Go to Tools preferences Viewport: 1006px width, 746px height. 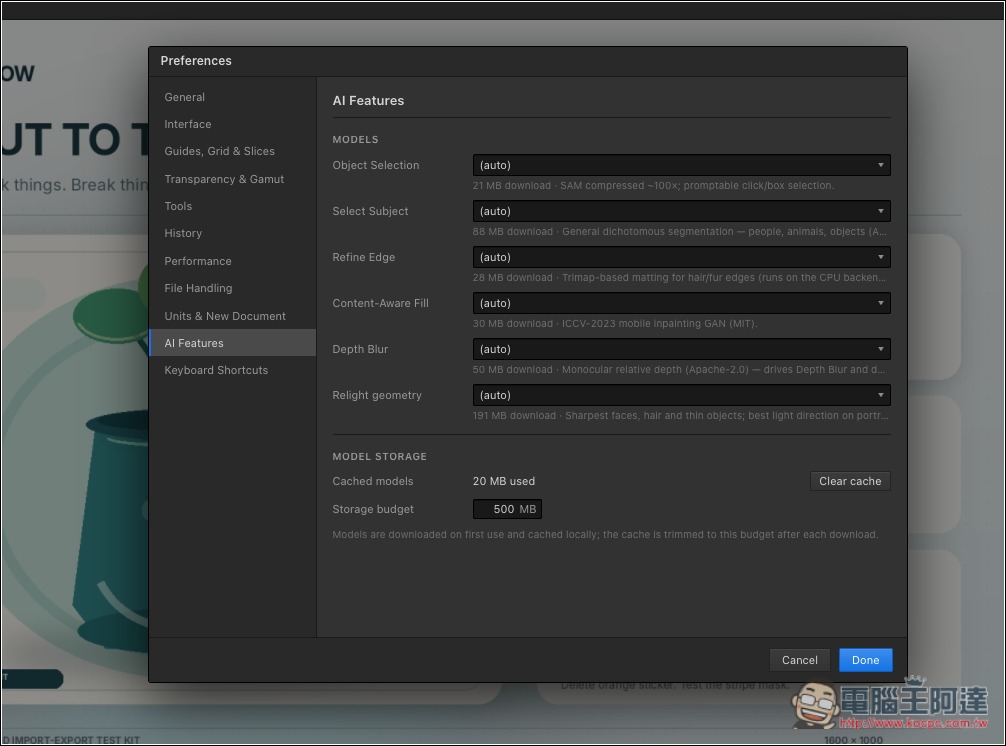[x=232, y=206]
